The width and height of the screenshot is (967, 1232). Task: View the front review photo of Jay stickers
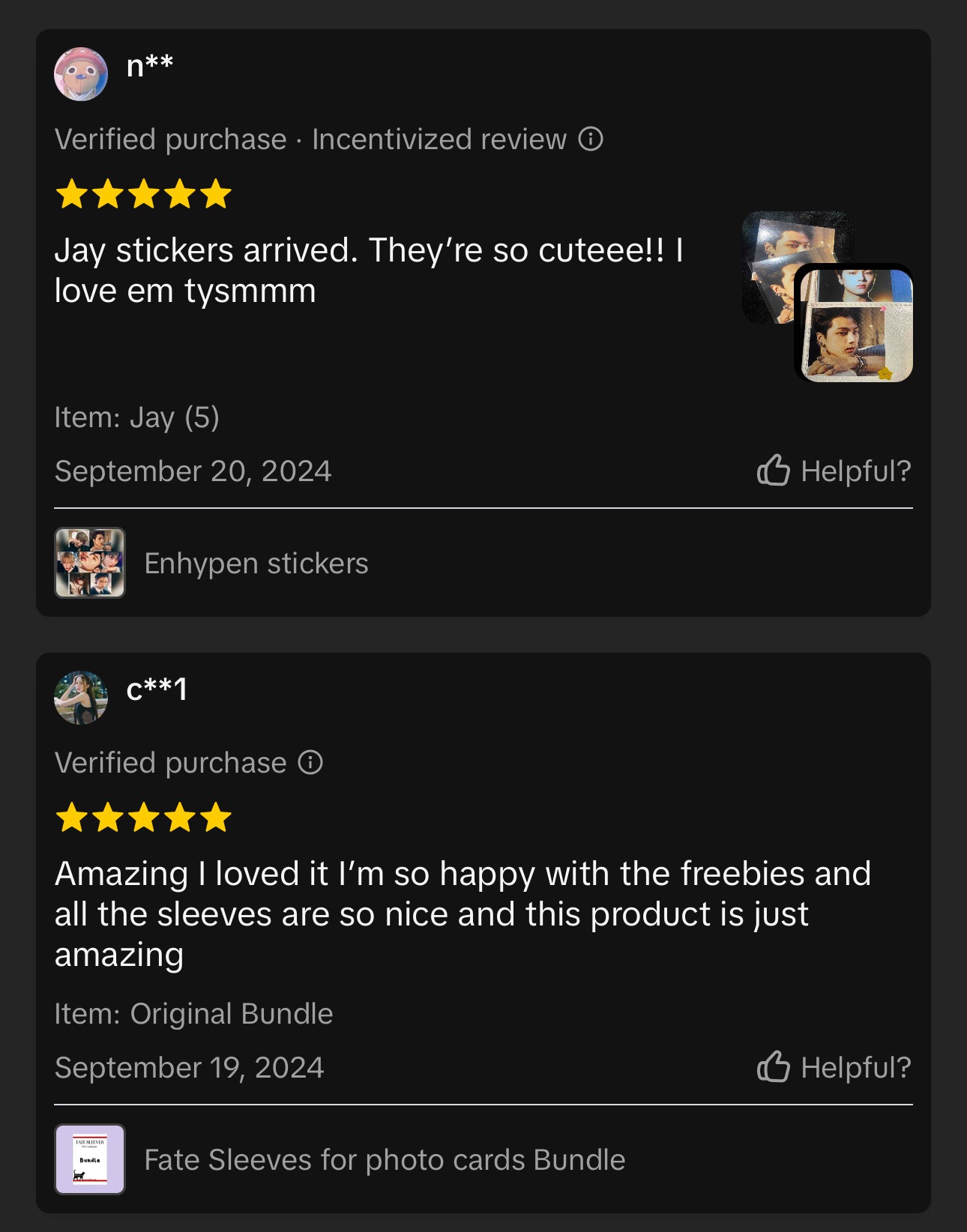coord(855,324)
